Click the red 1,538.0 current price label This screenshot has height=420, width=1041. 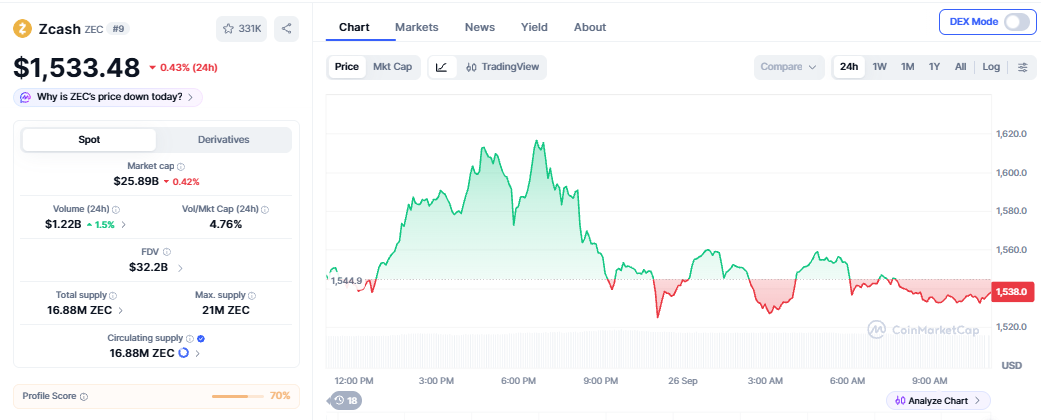pyautogui.click(x=1012, y=292)
